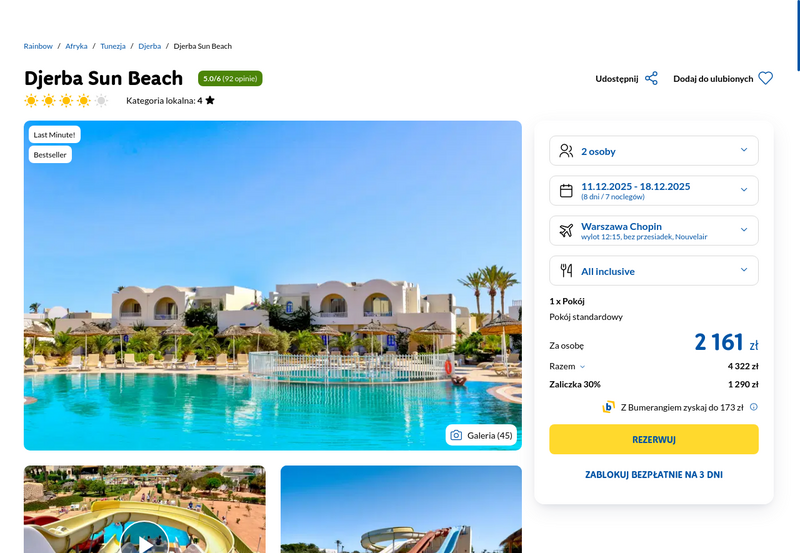This screenshot has height=553, width=800.
Task: Open the water slides photo thumbnail
Action: (401, 509)
